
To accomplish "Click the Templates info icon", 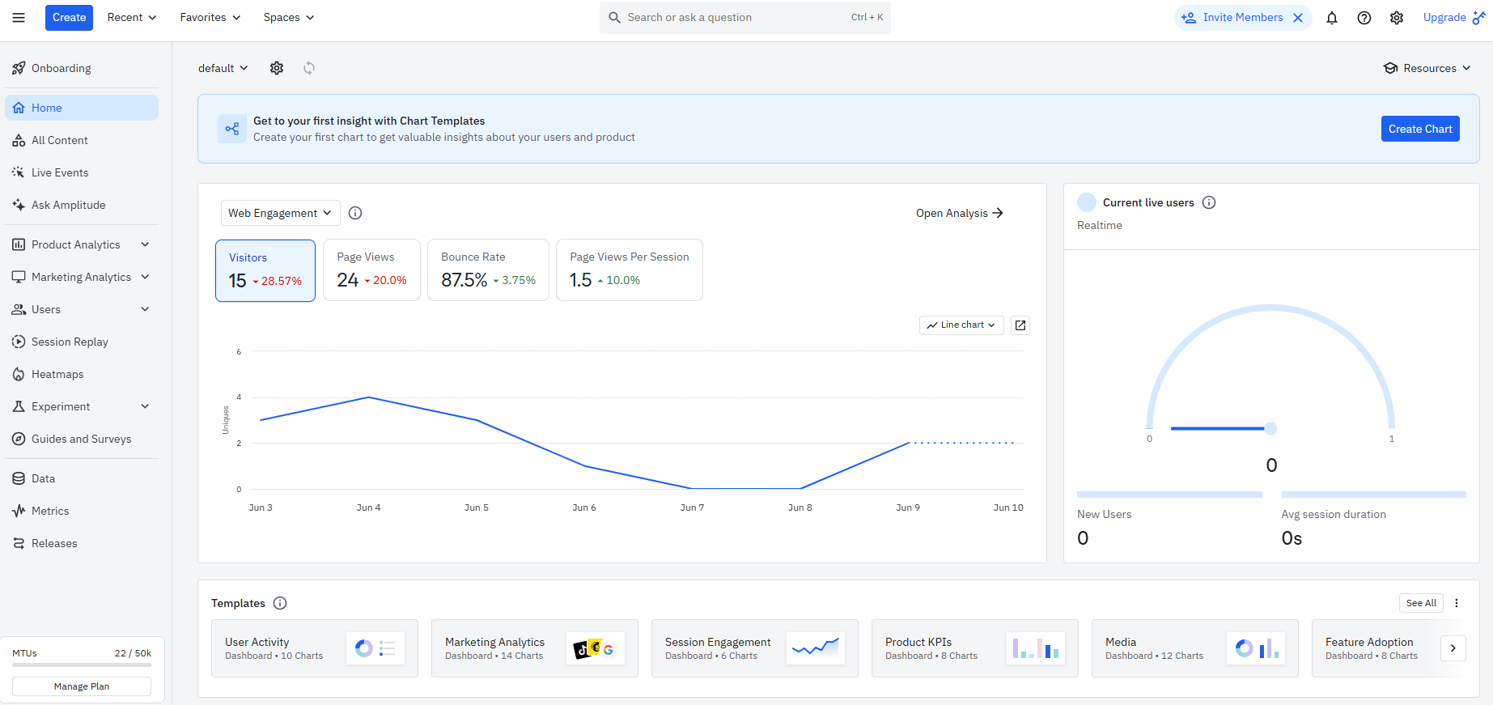I will click(280, 603).
